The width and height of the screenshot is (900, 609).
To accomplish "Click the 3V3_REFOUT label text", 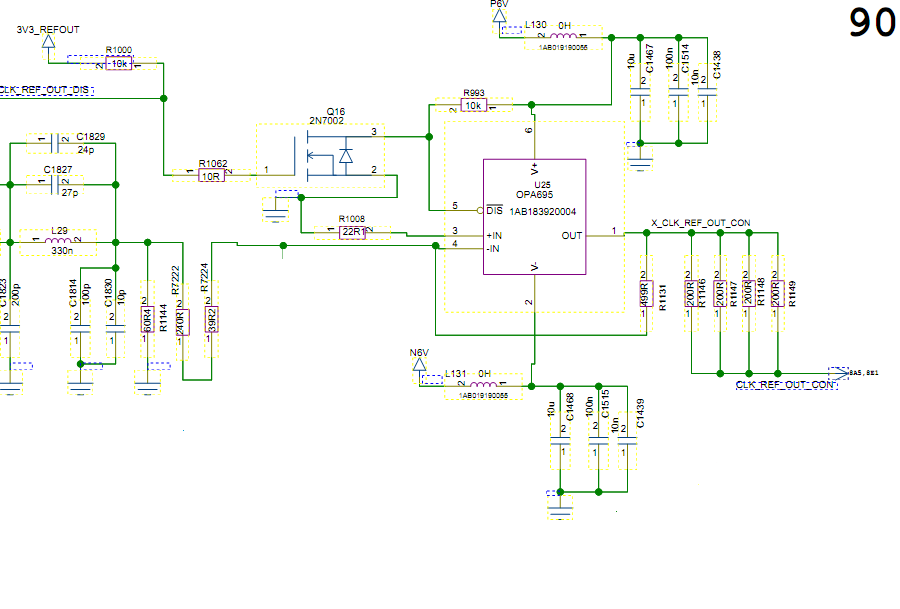I will 48,30.
